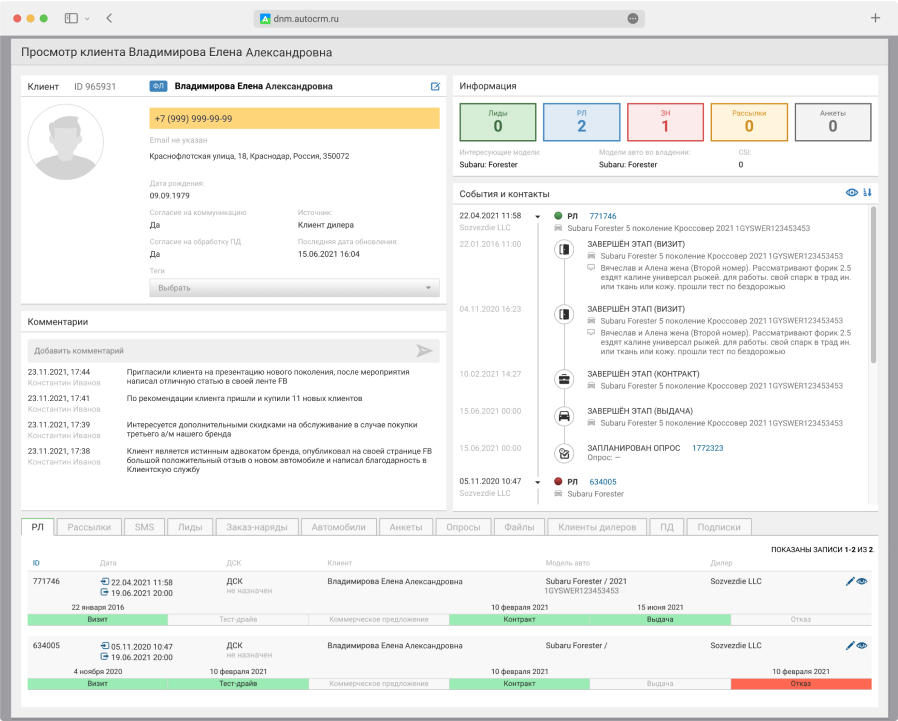Switch to the Заказ-наряды tab
The width and height of the screenshot is (898, 721).
coord(256,527)
